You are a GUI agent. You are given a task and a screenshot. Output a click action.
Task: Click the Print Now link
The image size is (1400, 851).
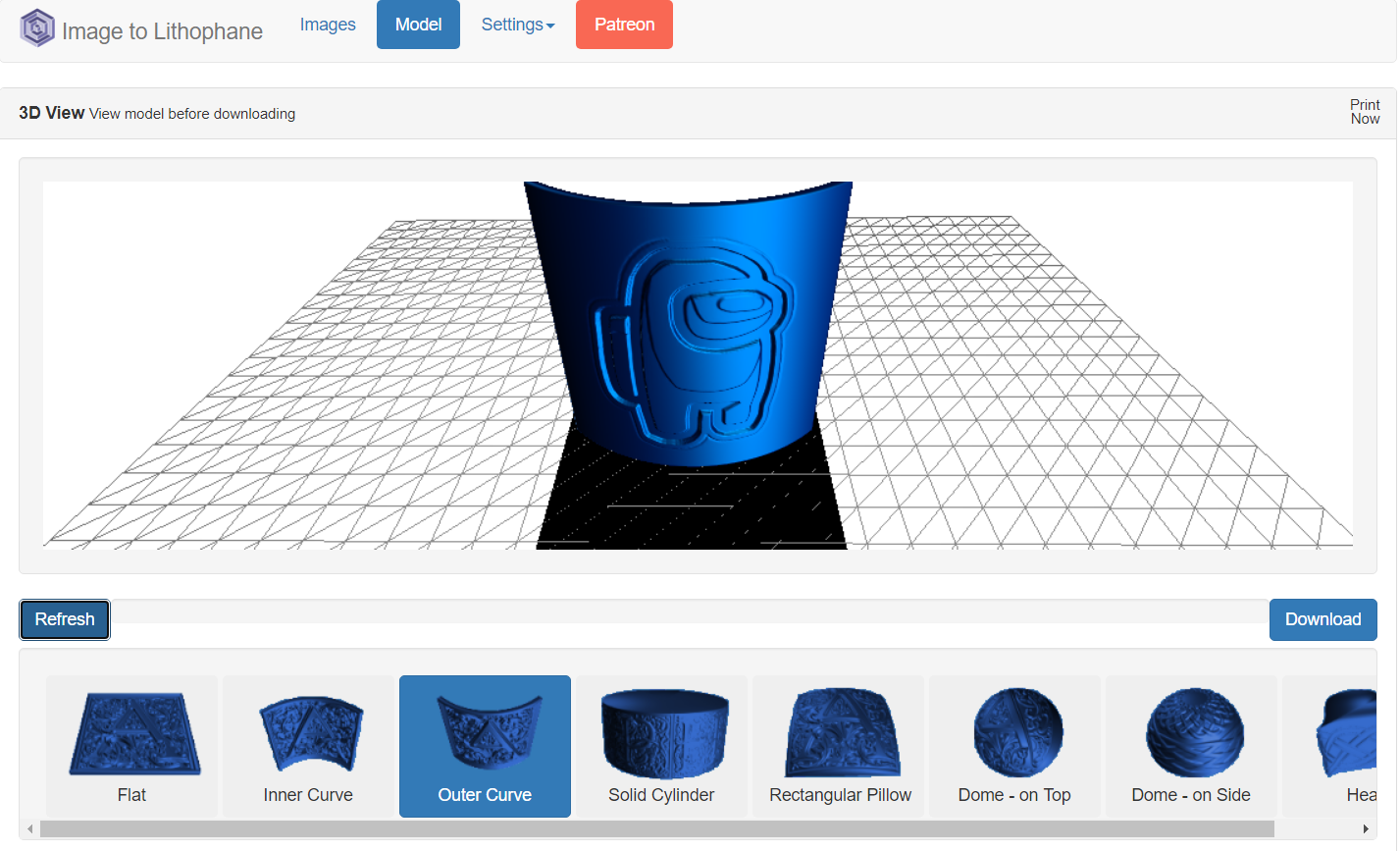pos(1365,112)
